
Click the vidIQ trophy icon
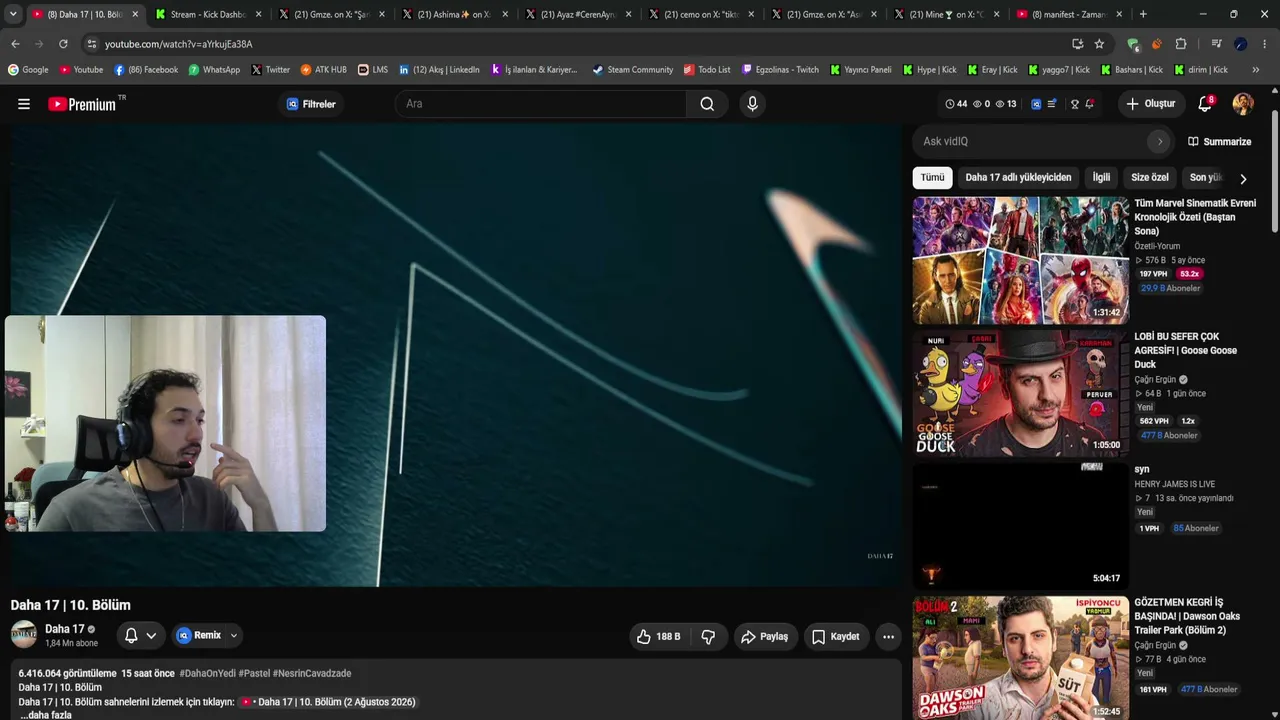[1075, 104]
